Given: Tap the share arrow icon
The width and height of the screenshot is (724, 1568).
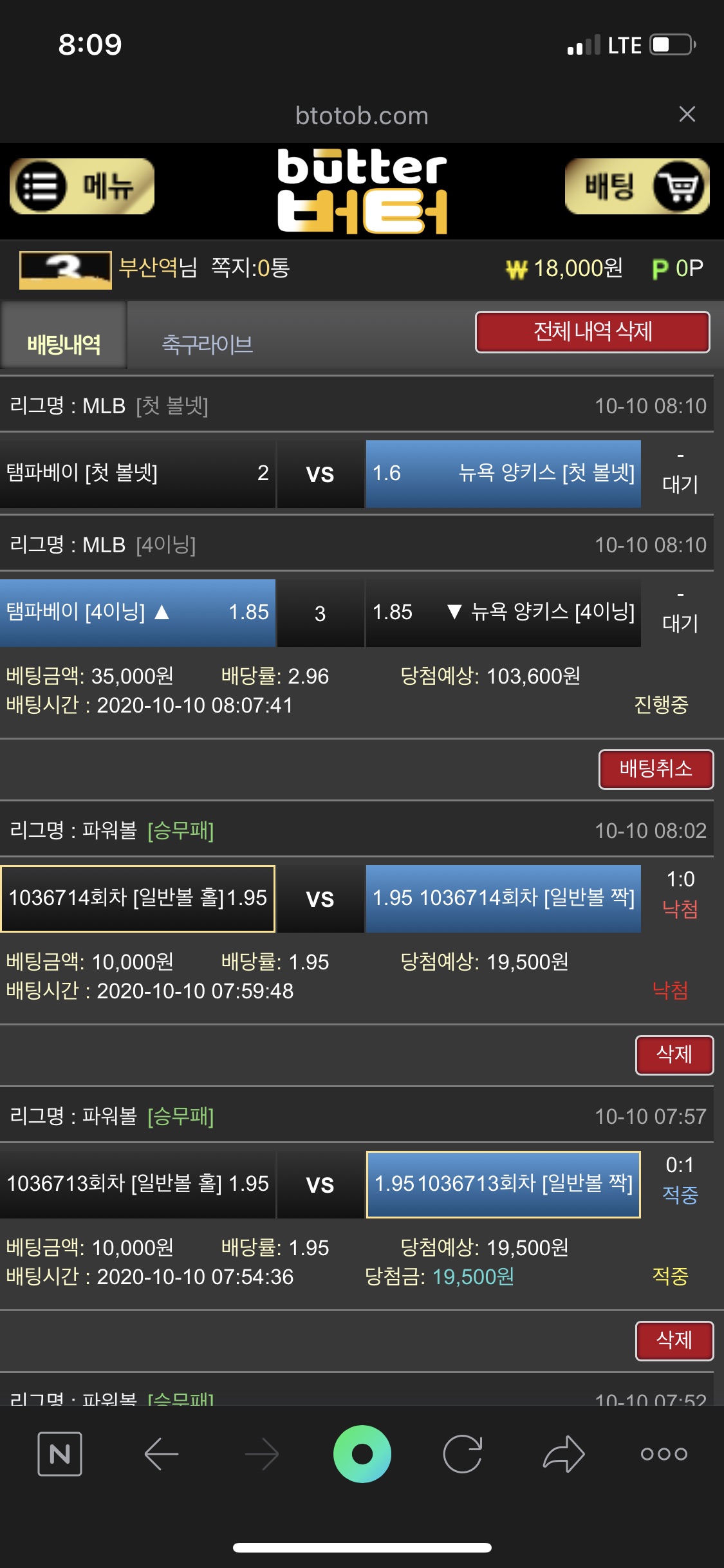Looking at the screenshot, I should pyautogui.click(x=563, y=1454).
